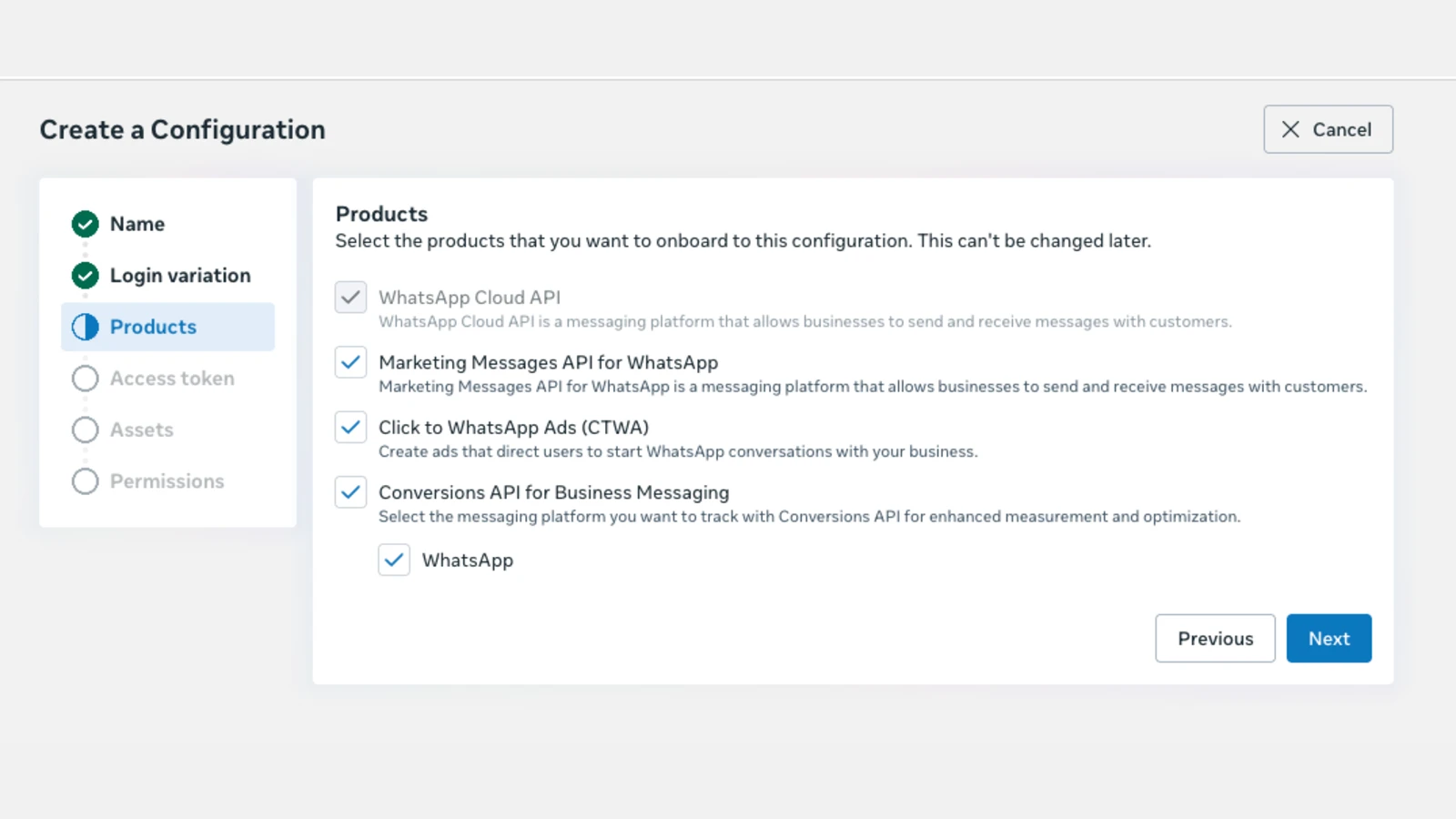Click the 'Select the messaging platform' description
The width and height of the screenshot is (1456, 819).
pos(809,517)
